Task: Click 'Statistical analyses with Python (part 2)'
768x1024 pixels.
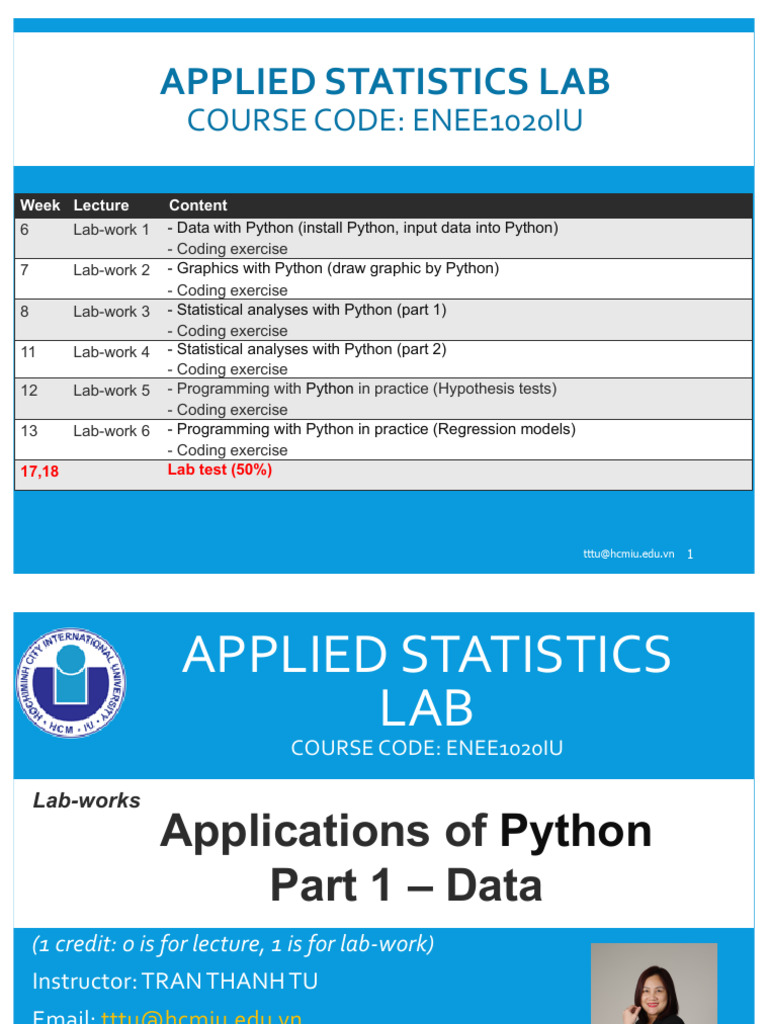Action: (307, 349)
